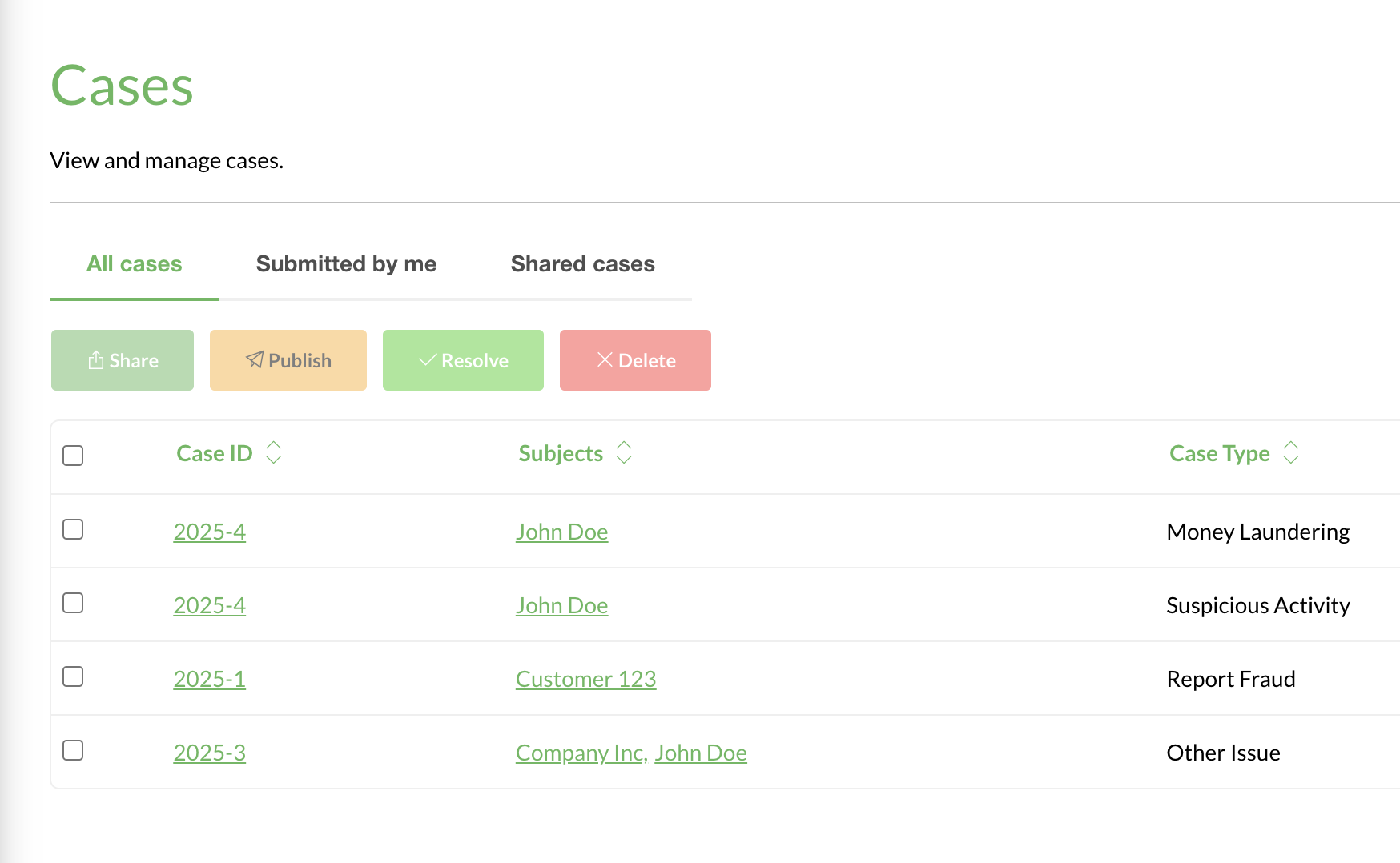Check the checkbox for case 2025-1
1400x863 pixels.
pos(72,676)
